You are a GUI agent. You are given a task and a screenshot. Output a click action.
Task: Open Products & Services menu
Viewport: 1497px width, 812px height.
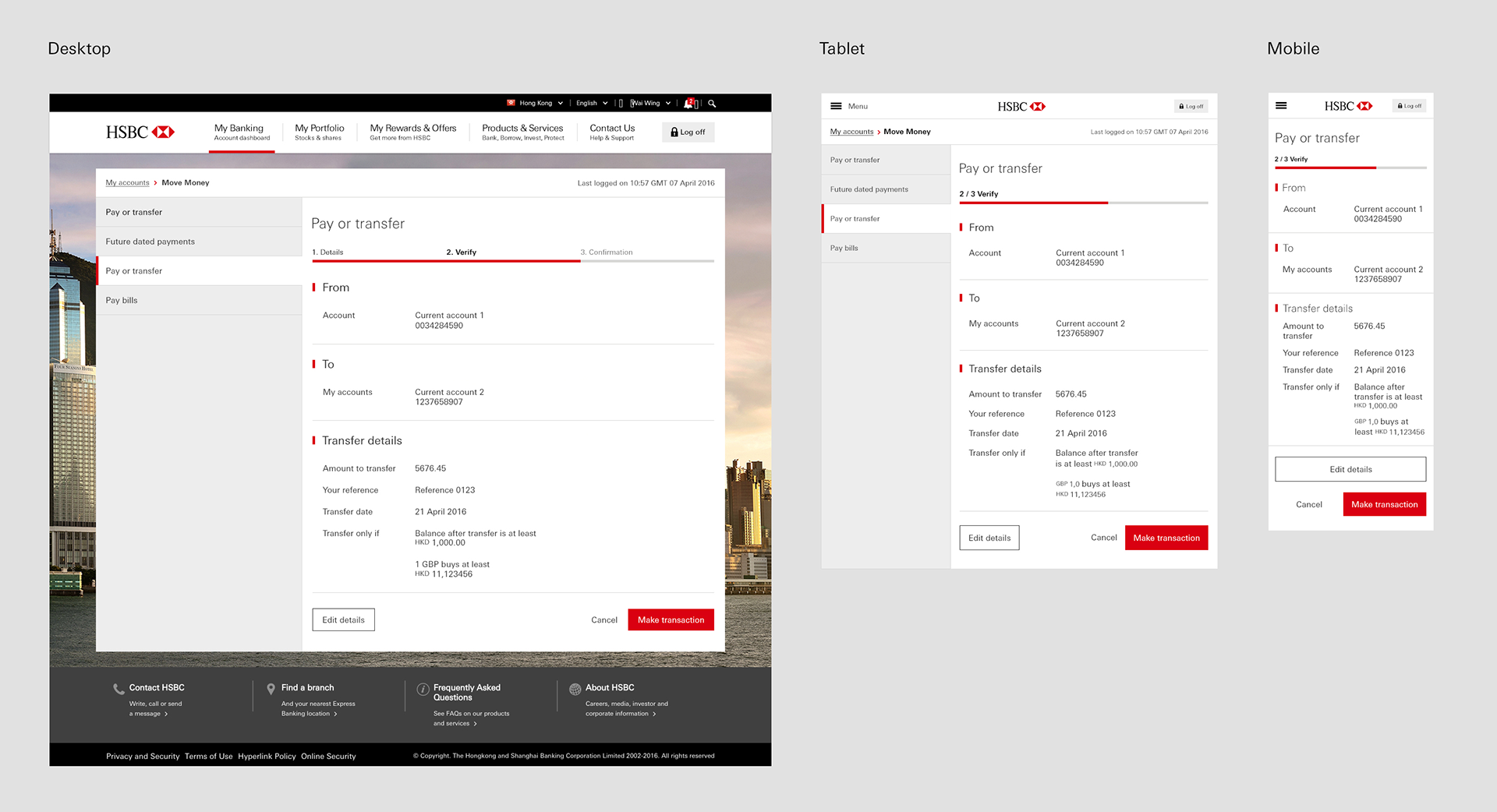point(522,132)
